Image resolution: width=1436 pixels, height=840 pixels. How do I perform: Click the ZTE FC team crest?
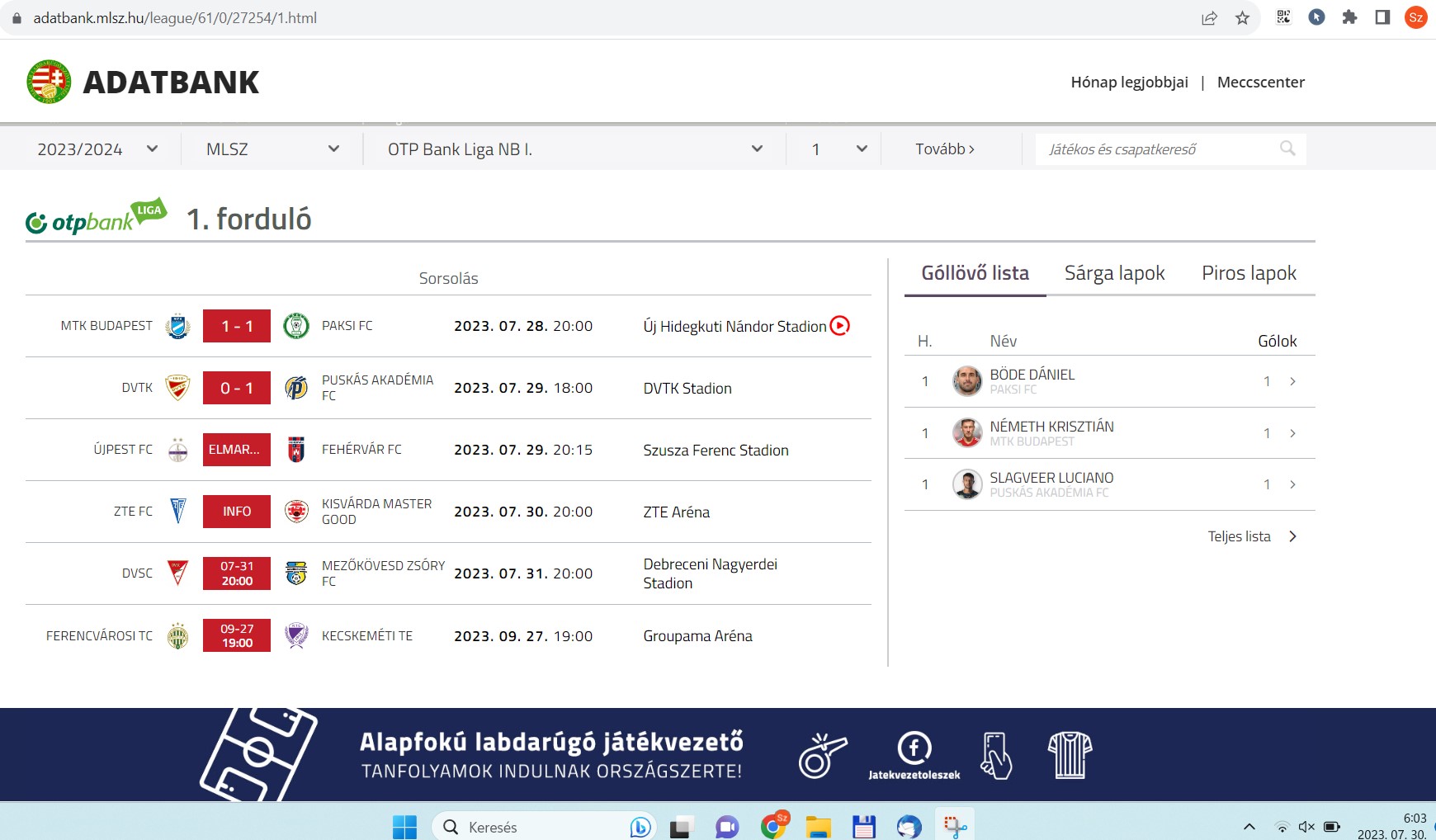(177, 512)
